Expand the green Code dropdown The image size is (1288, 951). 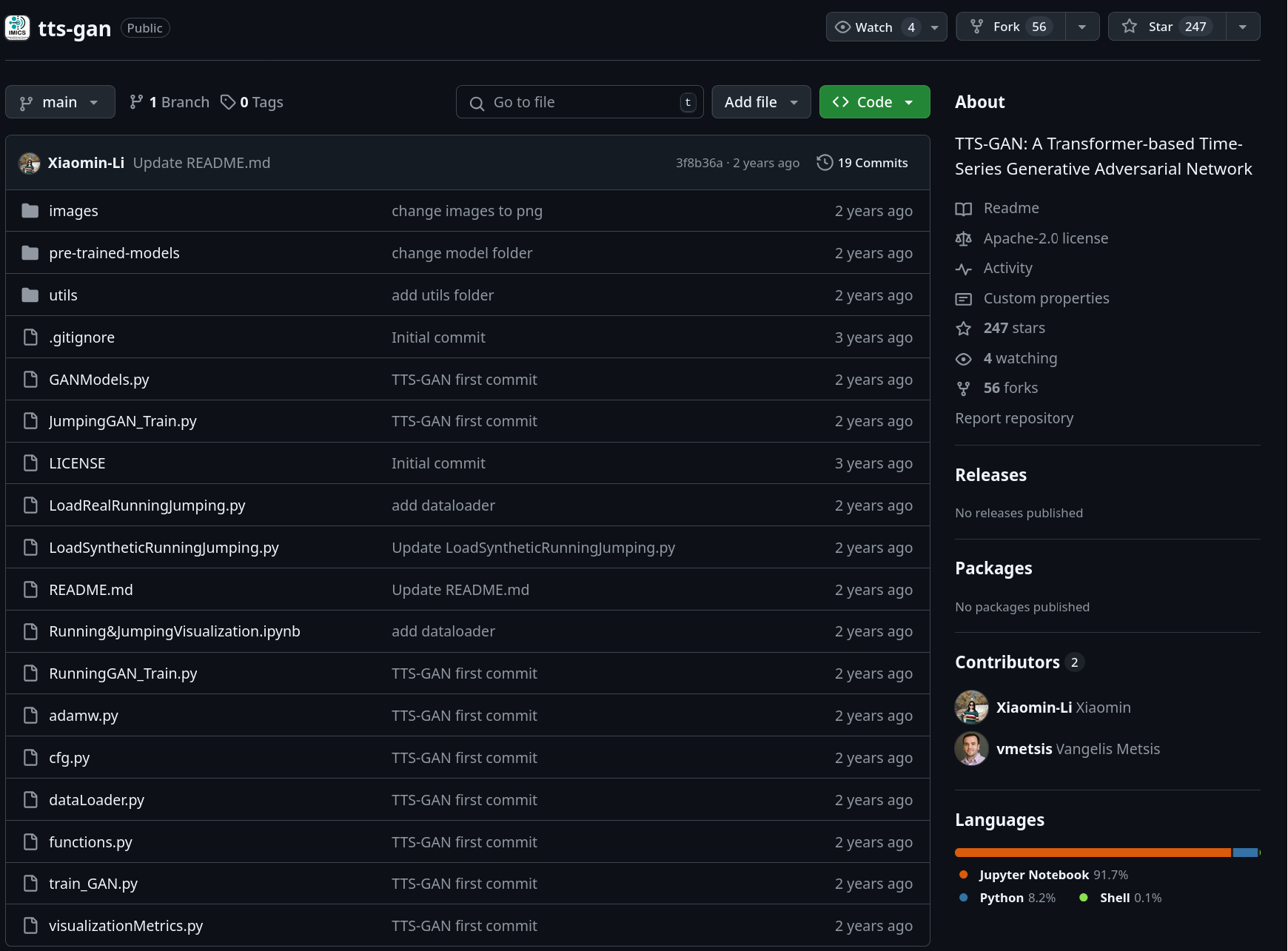pos(874,102)
